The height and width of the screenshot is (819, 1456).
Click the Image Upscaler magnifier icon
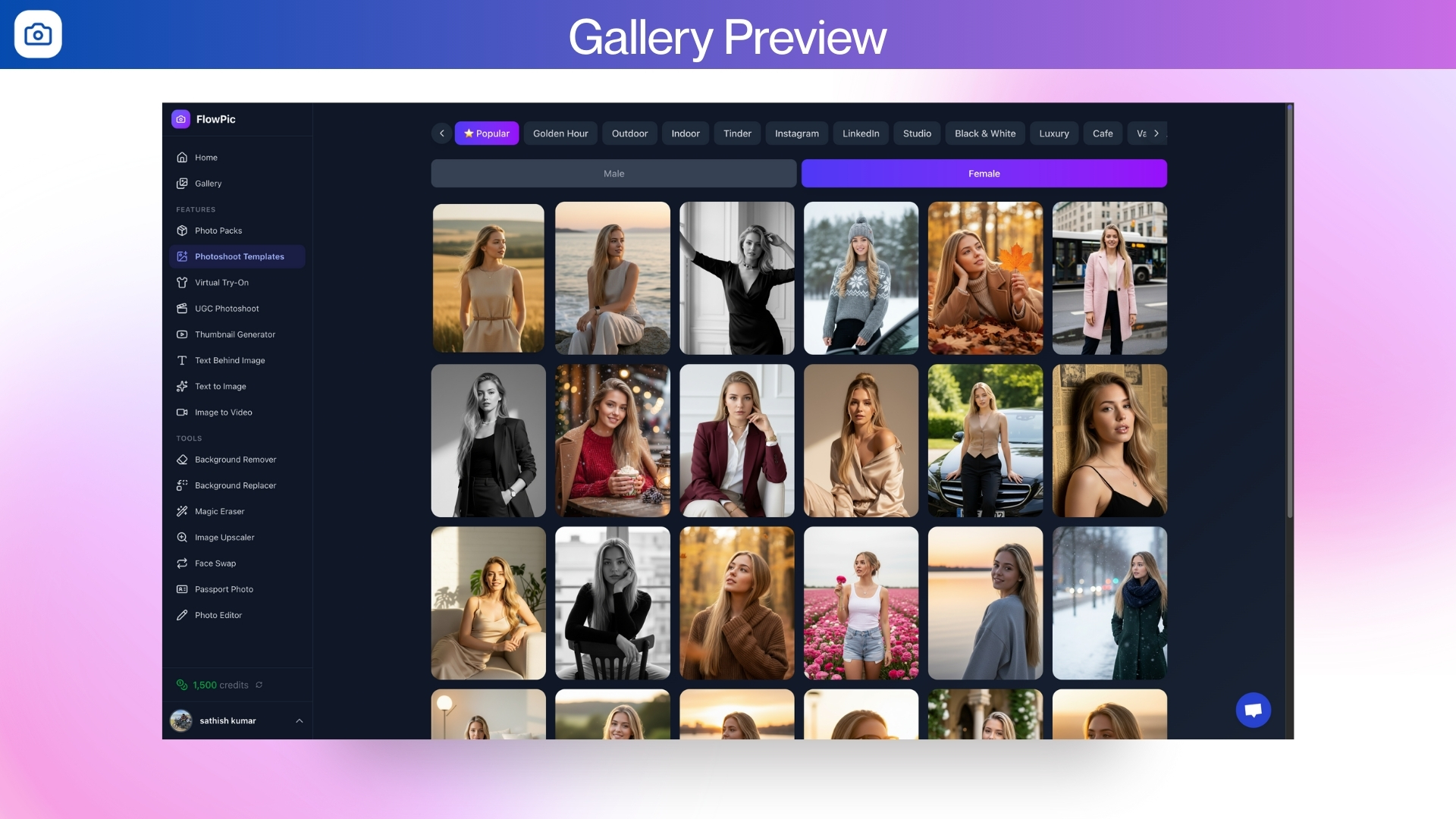pyautogui.click(x=182, y=538)
